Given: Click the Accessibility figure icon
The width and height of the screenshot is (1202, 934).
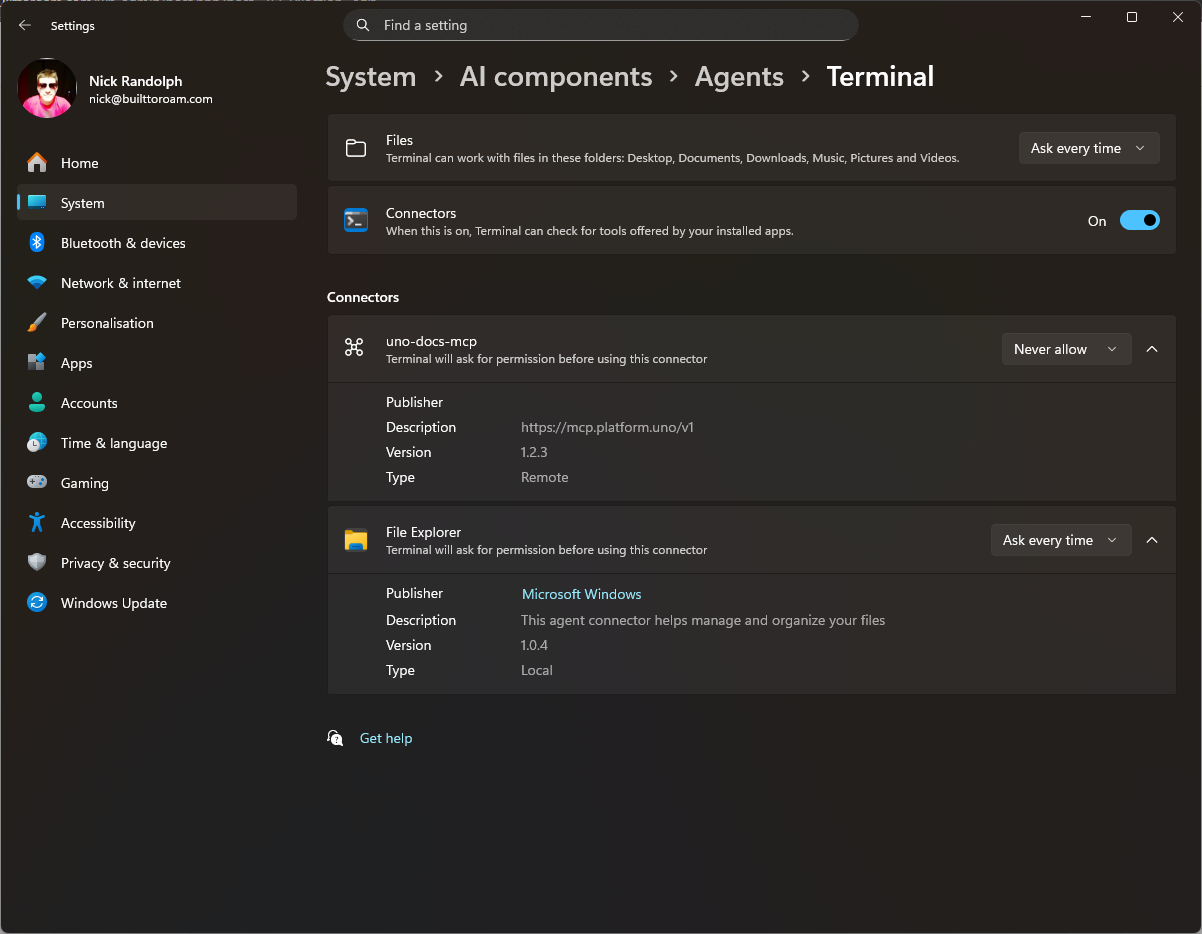Looking at the screenshot, I should click(x=37, y=523).
